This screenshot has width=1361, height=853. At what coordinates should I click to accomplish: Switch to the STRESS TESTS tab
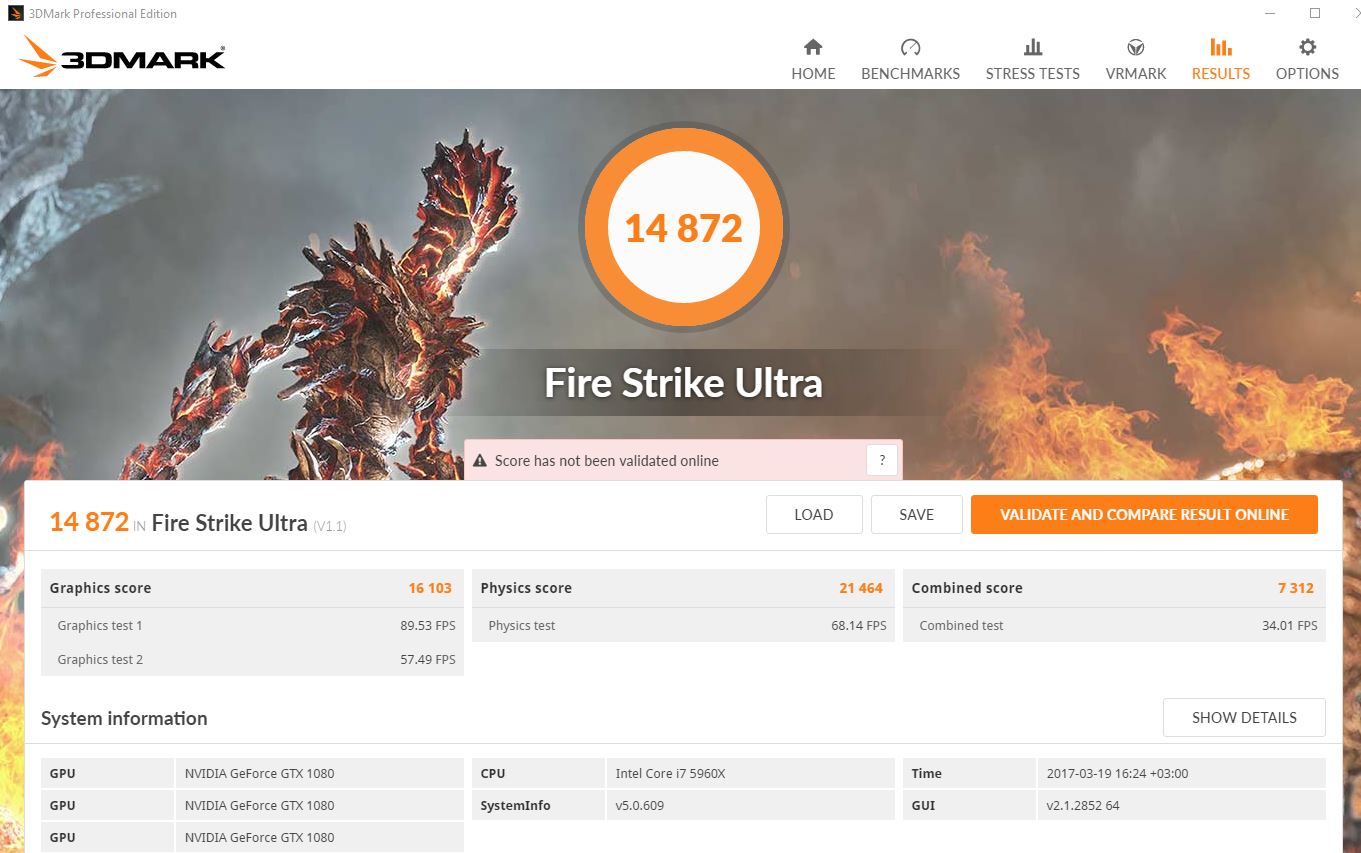pos(1033,73)
